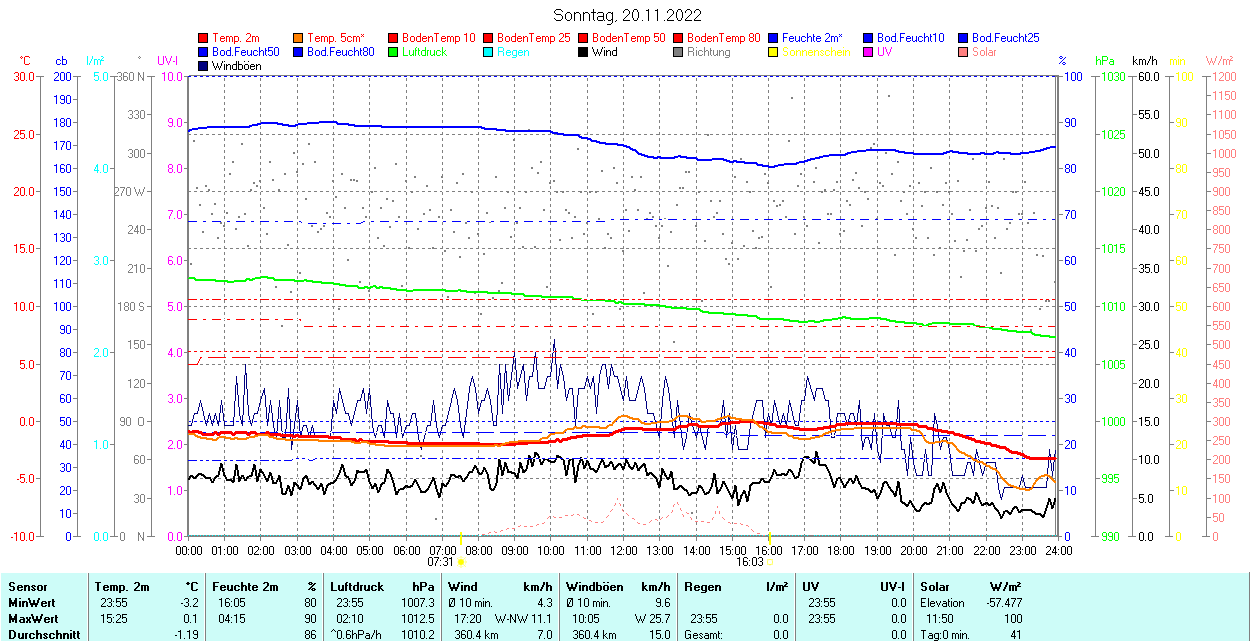
Task: Click the 12:00 time axis label
Action: [624, 550]
